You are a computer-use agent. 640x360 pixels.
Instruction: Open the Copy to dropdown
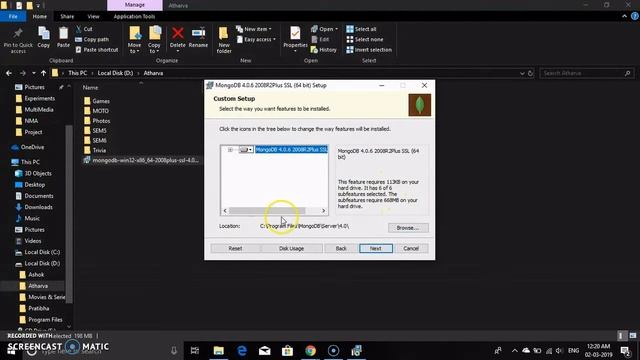(154, 40)
